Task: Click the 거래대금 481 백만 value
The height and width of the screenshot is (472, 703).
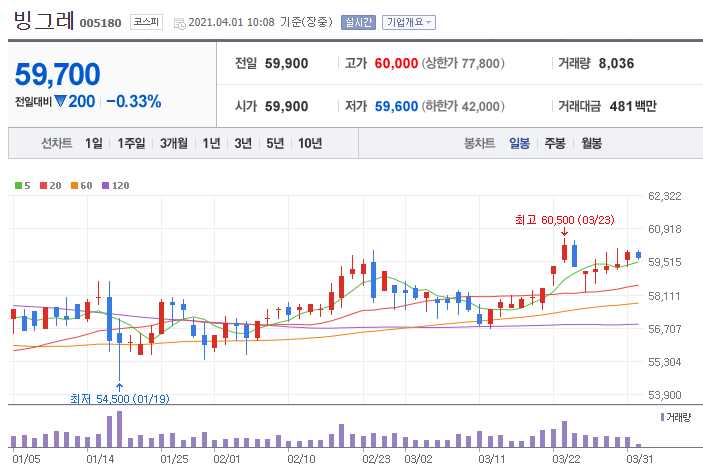Action: click(x=633, y=106)
